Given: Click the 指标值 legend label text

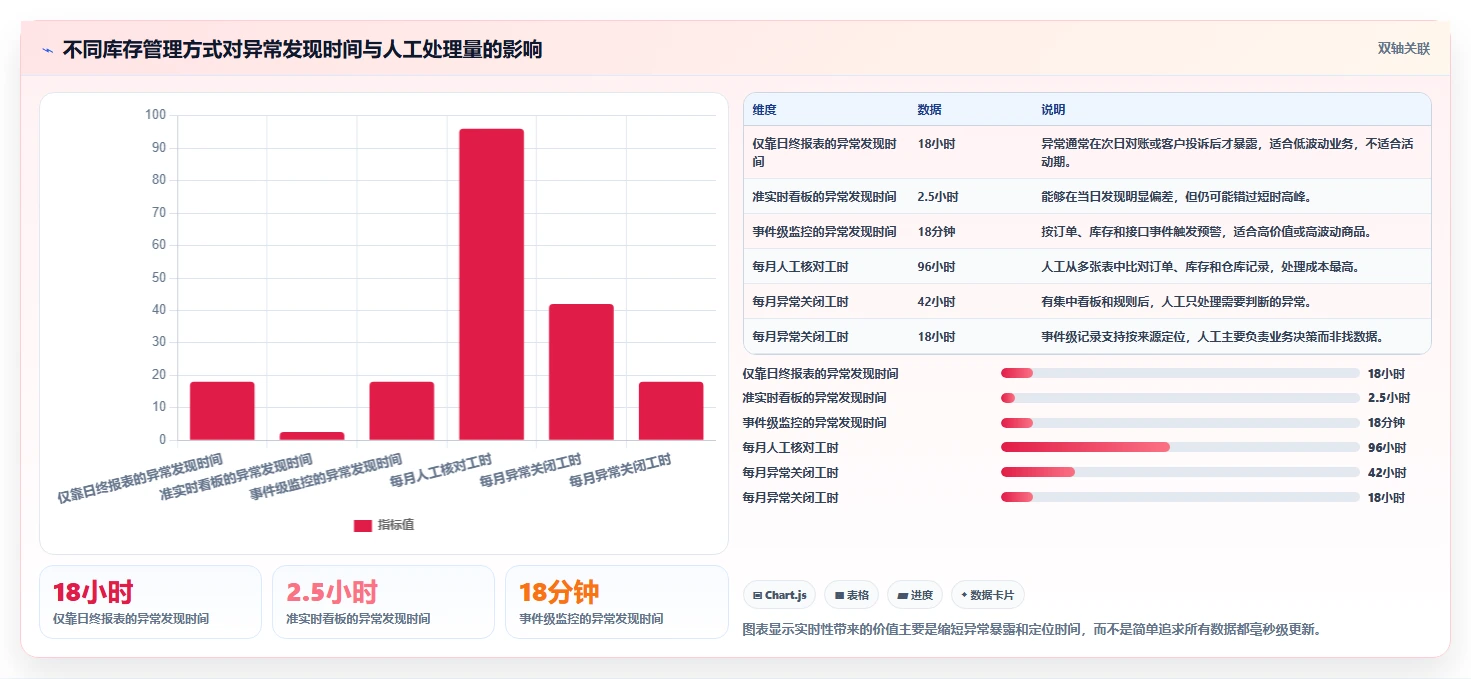Looking at the screenshot, I should point(396,525).
